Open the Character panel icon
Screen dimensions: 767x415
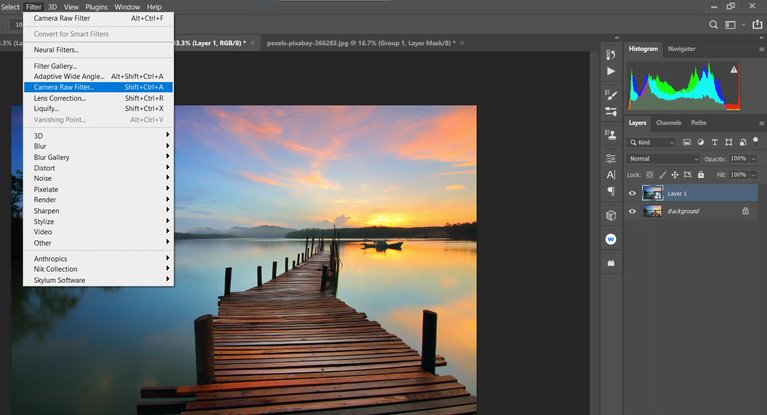click(611, 175)
